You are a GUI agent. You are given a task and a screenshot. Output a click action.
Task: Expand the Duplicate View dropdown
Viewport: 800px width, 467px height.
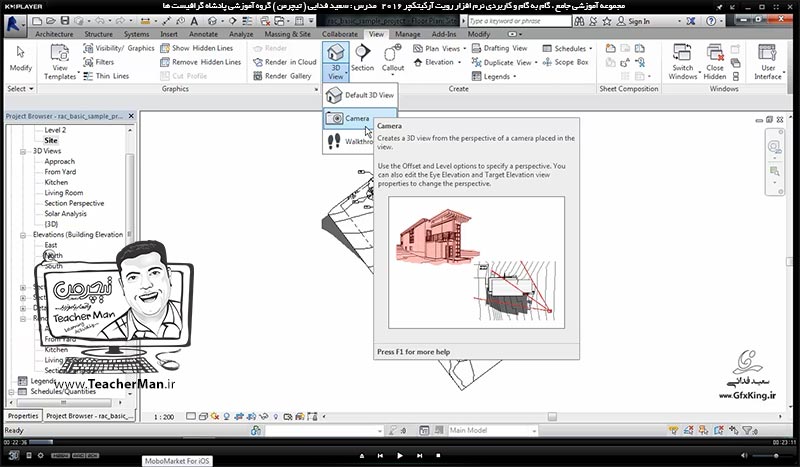click(x=536, y=62)
